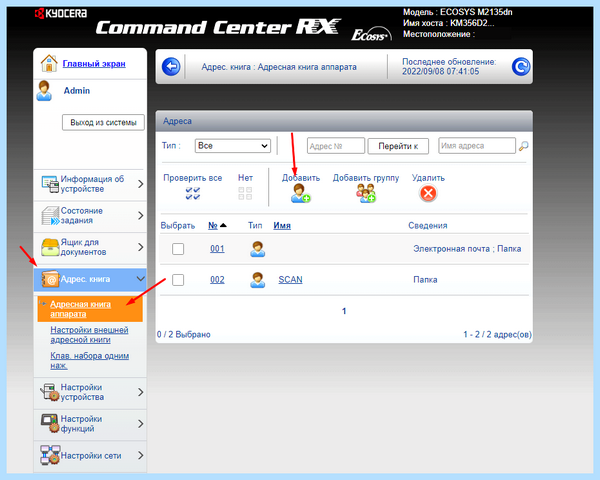Image resolution: width=600 pixels, height=480 pixels.
Task: Collapse Адрес. книга chevron
Action: point(140,279)
